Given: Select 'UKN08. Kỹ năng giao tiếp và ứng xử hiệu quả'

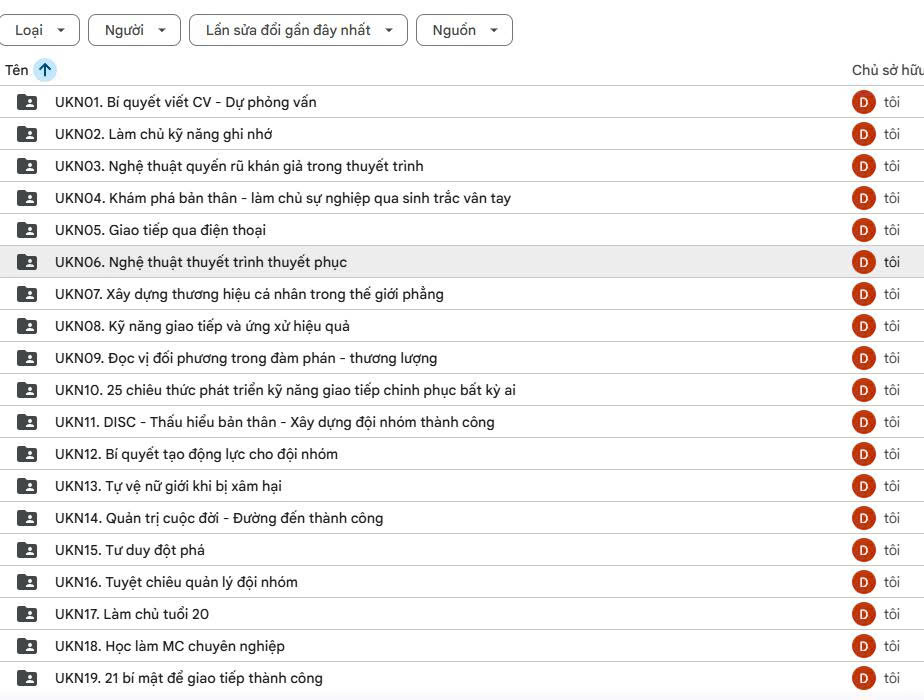Looking at the screenshot, I should (202, 326).
